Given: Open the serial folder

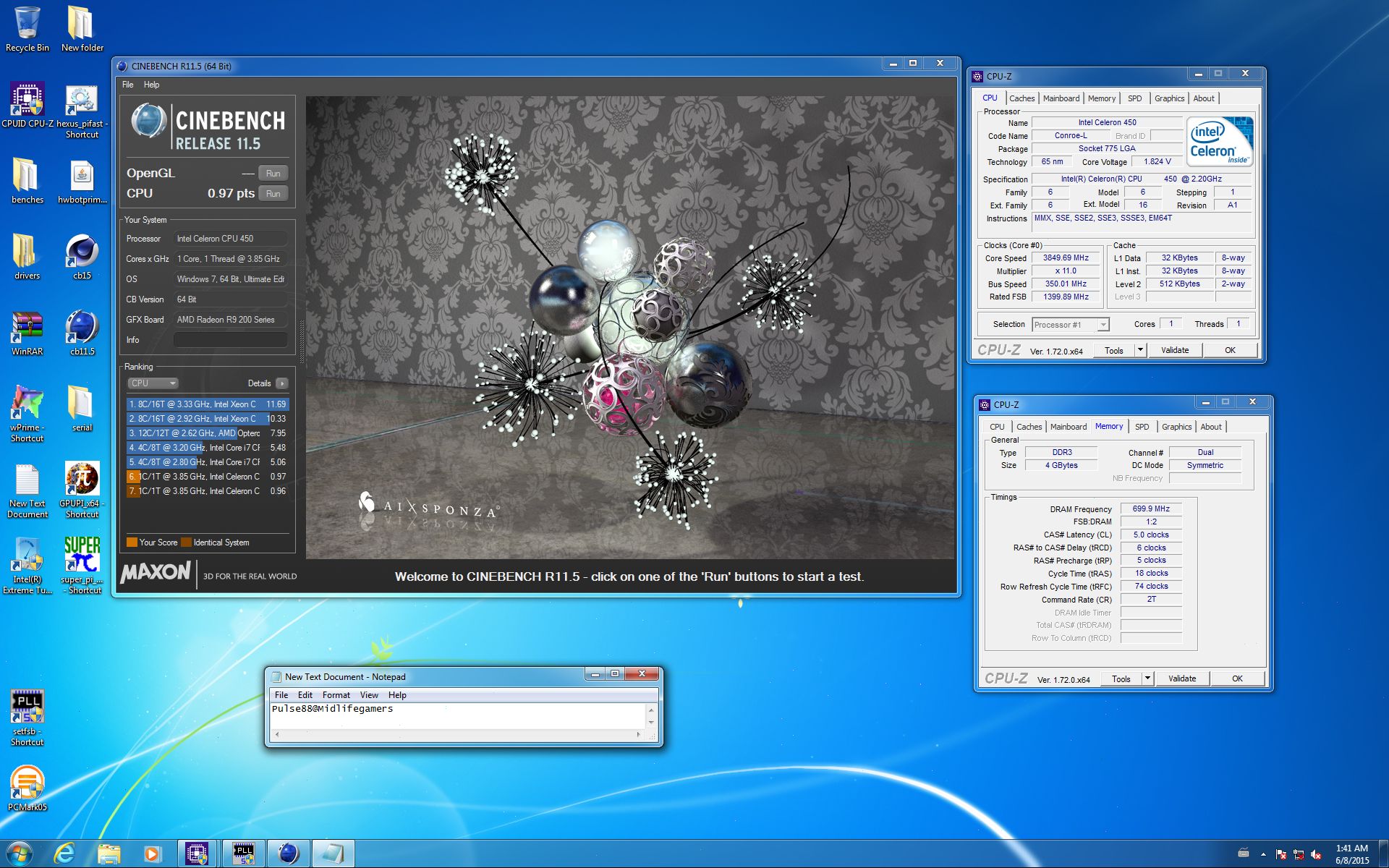Looking at the screenshot, I should (x=82, y=409).
